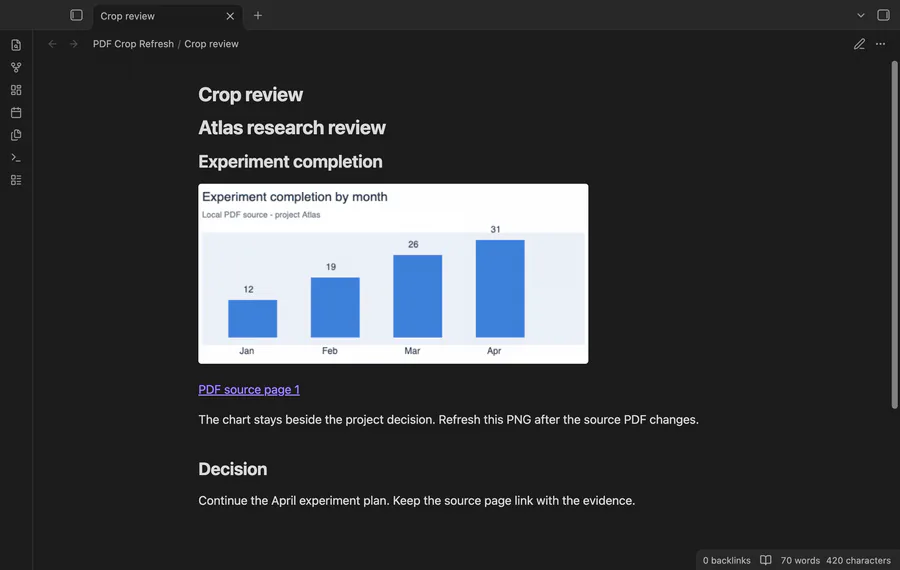Screen dimensions: 900x570
Task: Navigate back with left arrow
Action: coord(52,44)
